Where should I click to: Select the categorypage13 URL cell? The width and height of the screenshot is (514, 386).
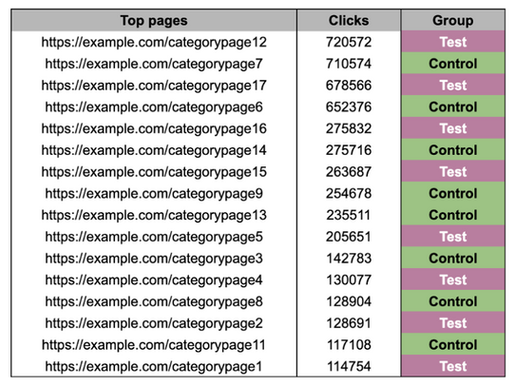pos(154,215)
